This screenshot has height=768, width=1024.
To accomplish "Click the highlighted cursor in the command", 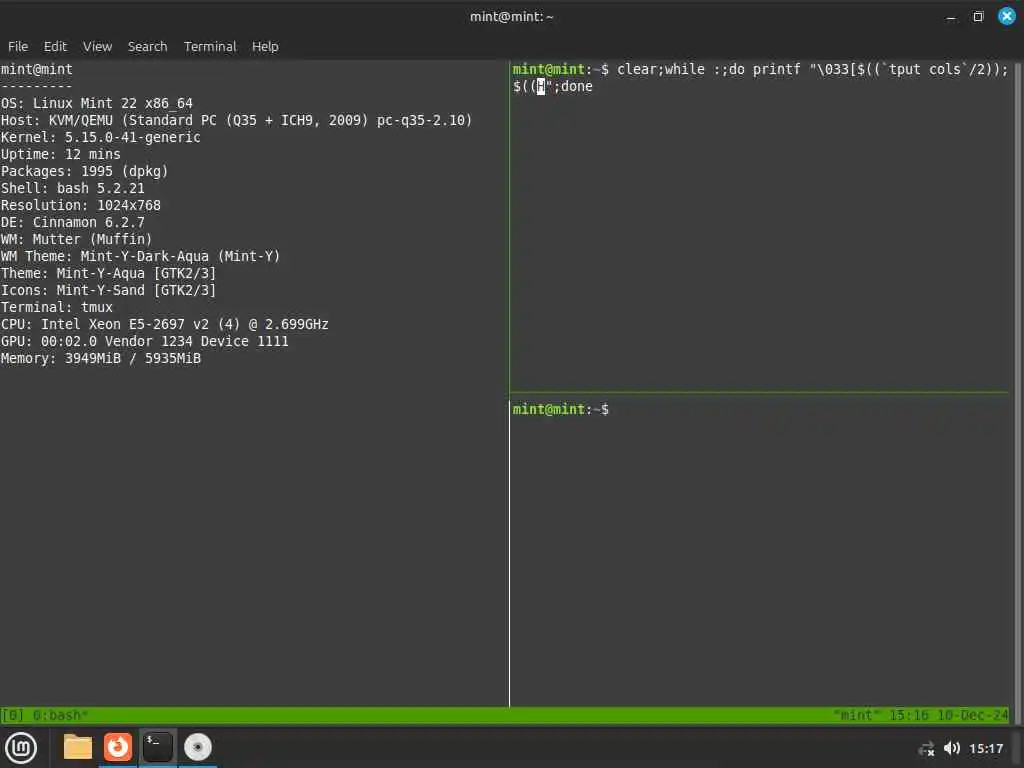I will 541,86.
